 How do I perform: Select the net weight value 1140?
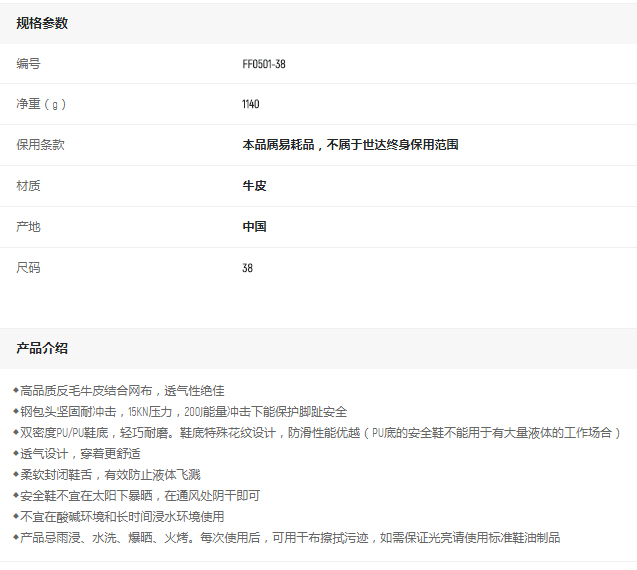coord(252,104)
